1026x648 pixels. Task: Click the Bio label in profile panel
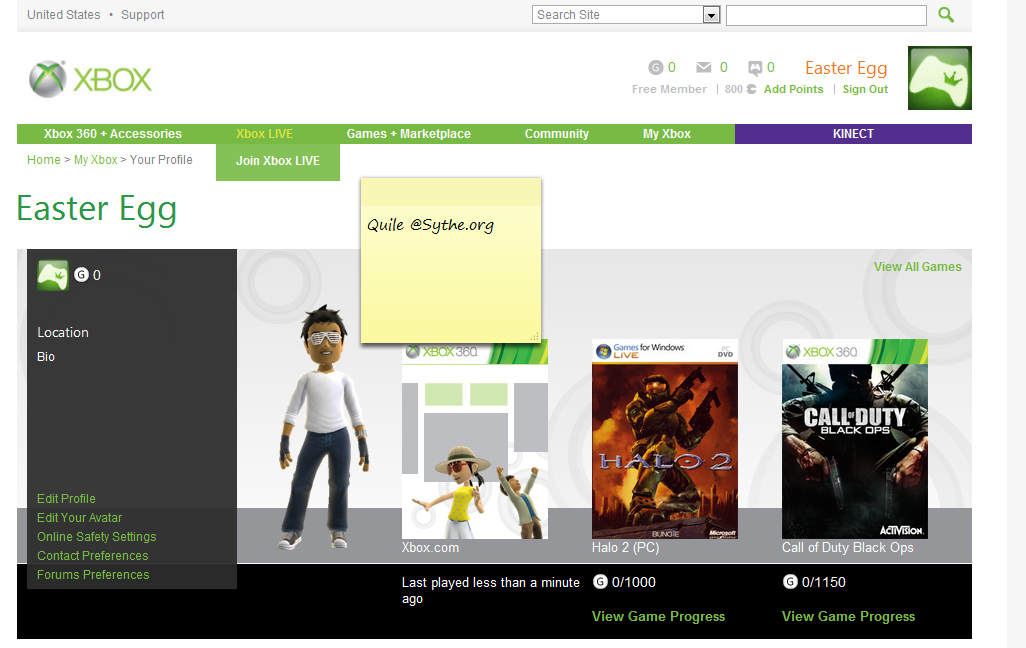pos(46,357)
